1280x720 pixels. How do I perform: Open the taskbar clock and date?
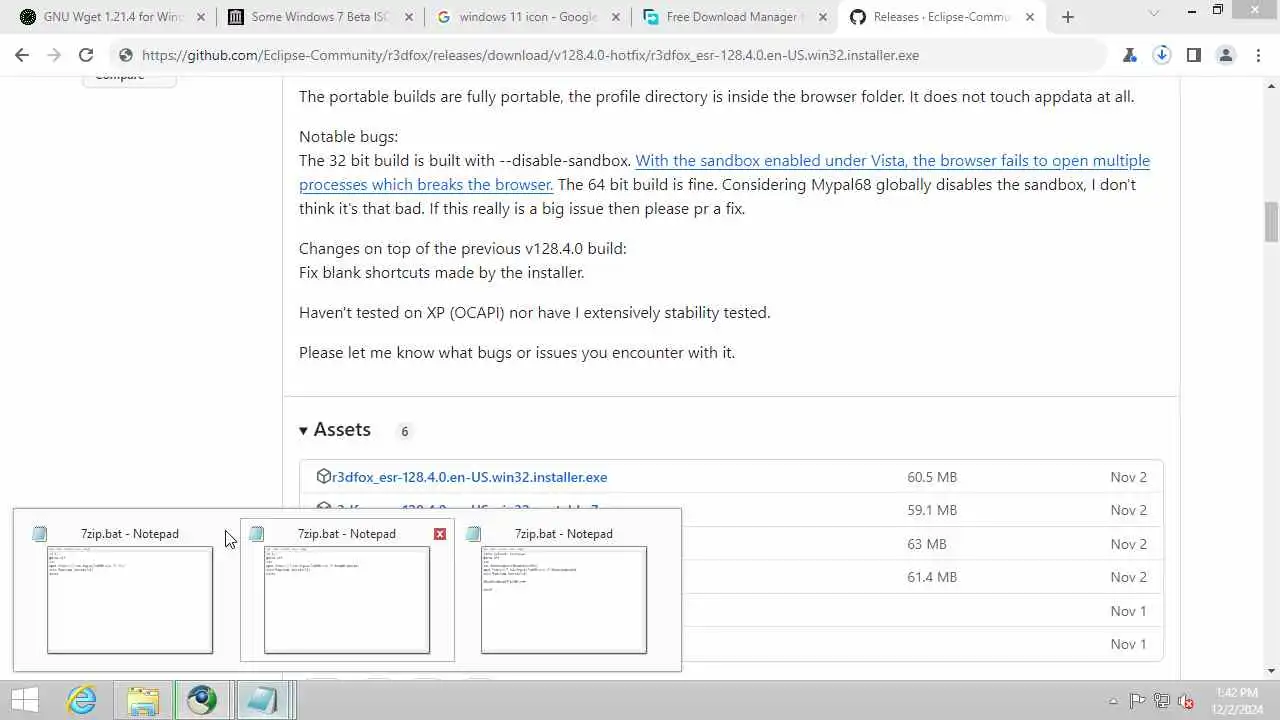tap(1236, 700)
